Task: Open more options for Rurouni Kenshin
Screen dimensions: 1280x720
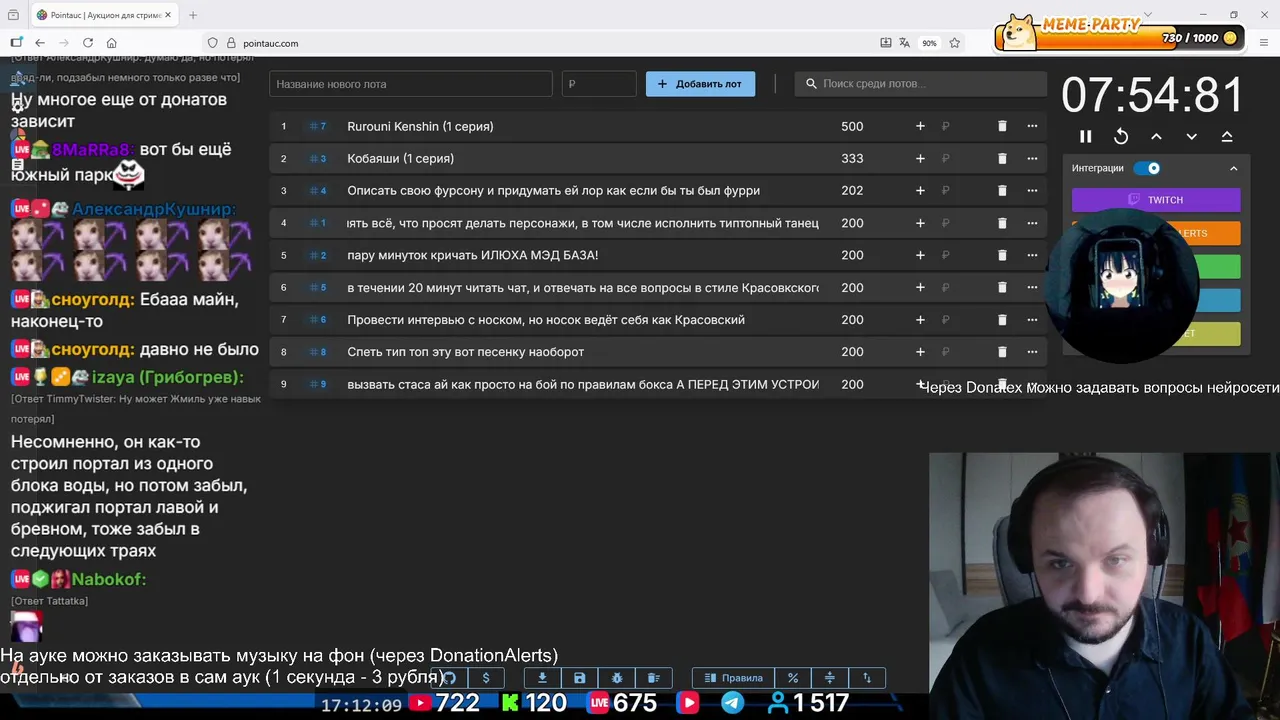Action: click(1032, 126)
